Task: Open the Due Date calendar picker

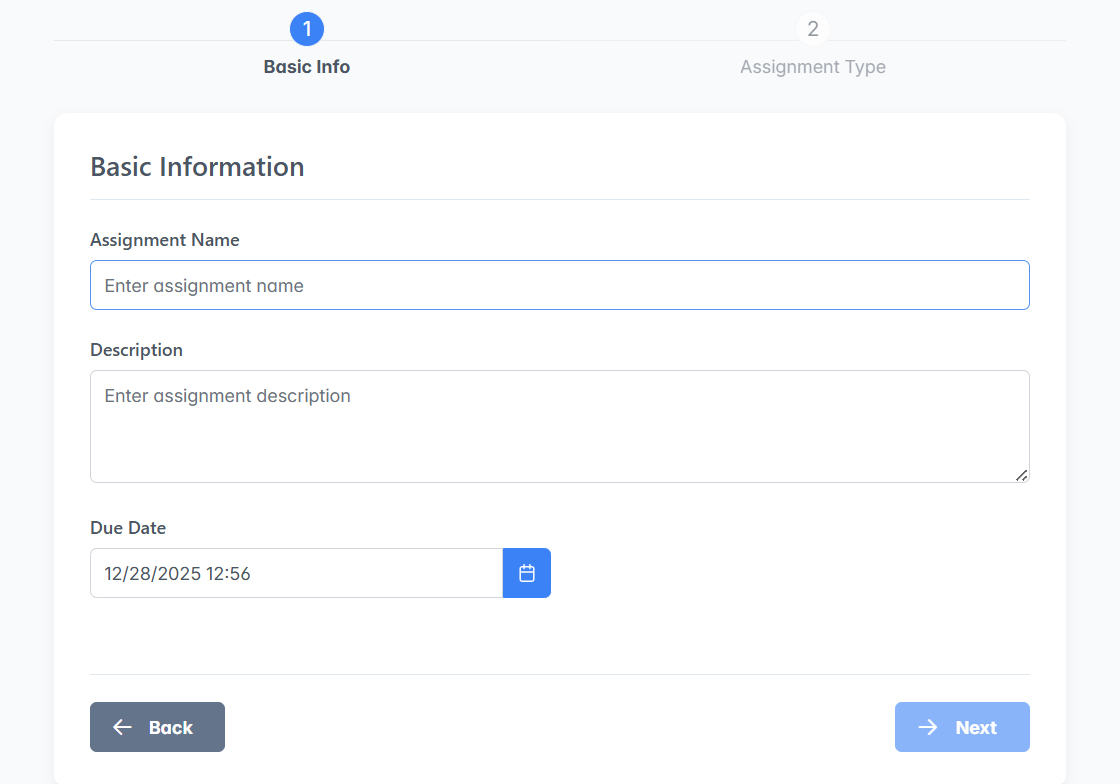Action: 526,573
